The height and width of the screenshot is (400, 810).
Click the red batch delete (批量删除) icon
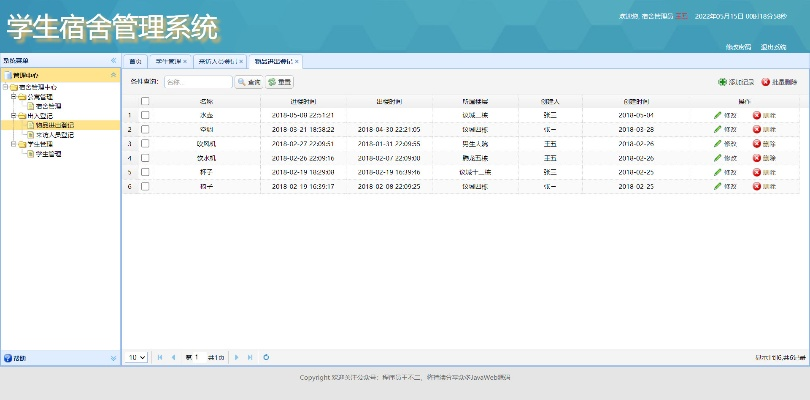765,82
